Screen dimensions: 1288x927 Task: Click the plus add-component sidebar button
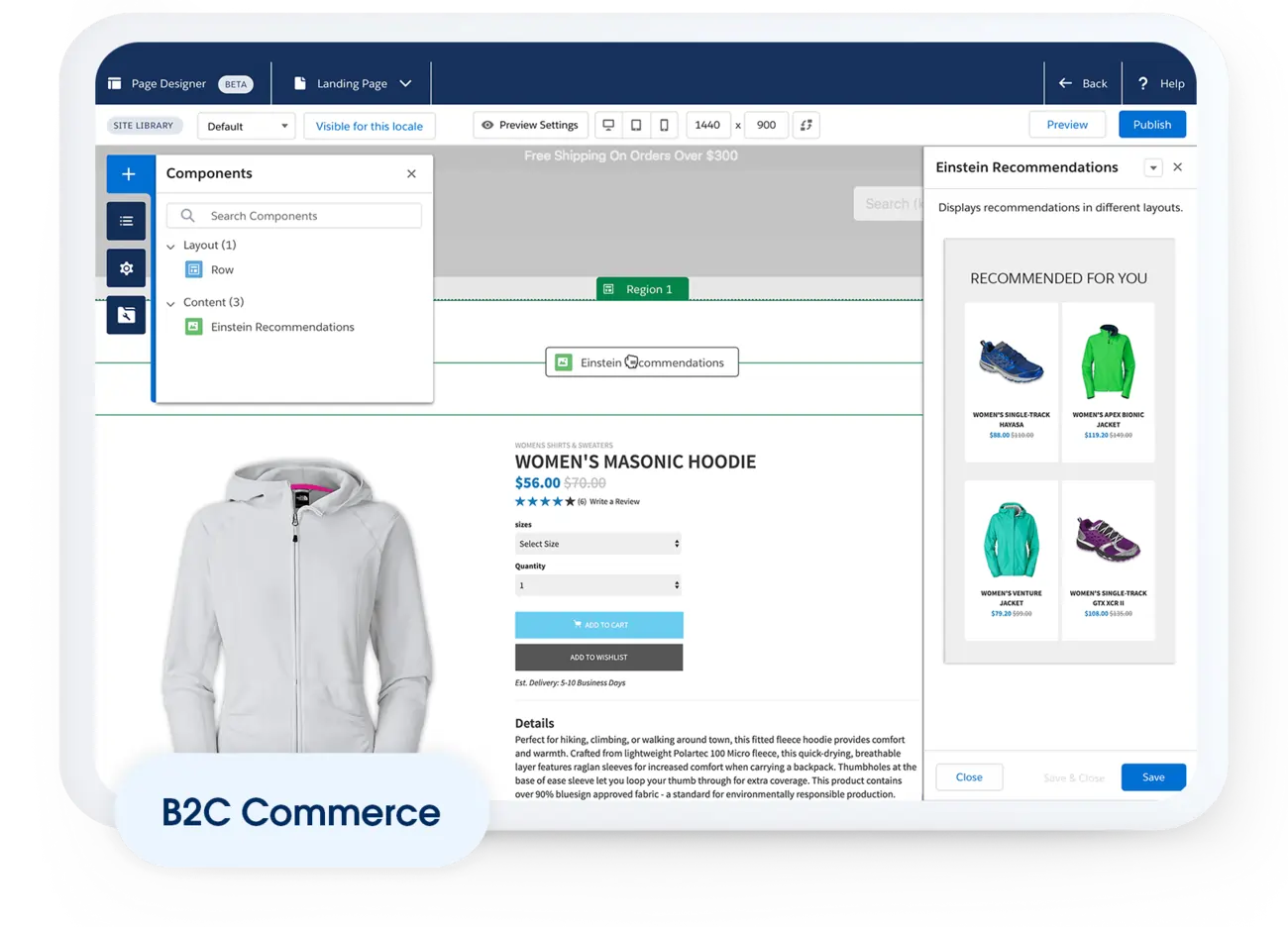pos(129,174)
